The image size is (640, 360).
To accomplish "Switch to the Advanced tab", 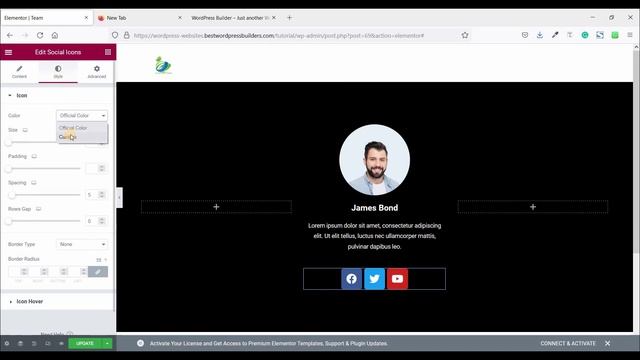I will click(x=97, y=72).
